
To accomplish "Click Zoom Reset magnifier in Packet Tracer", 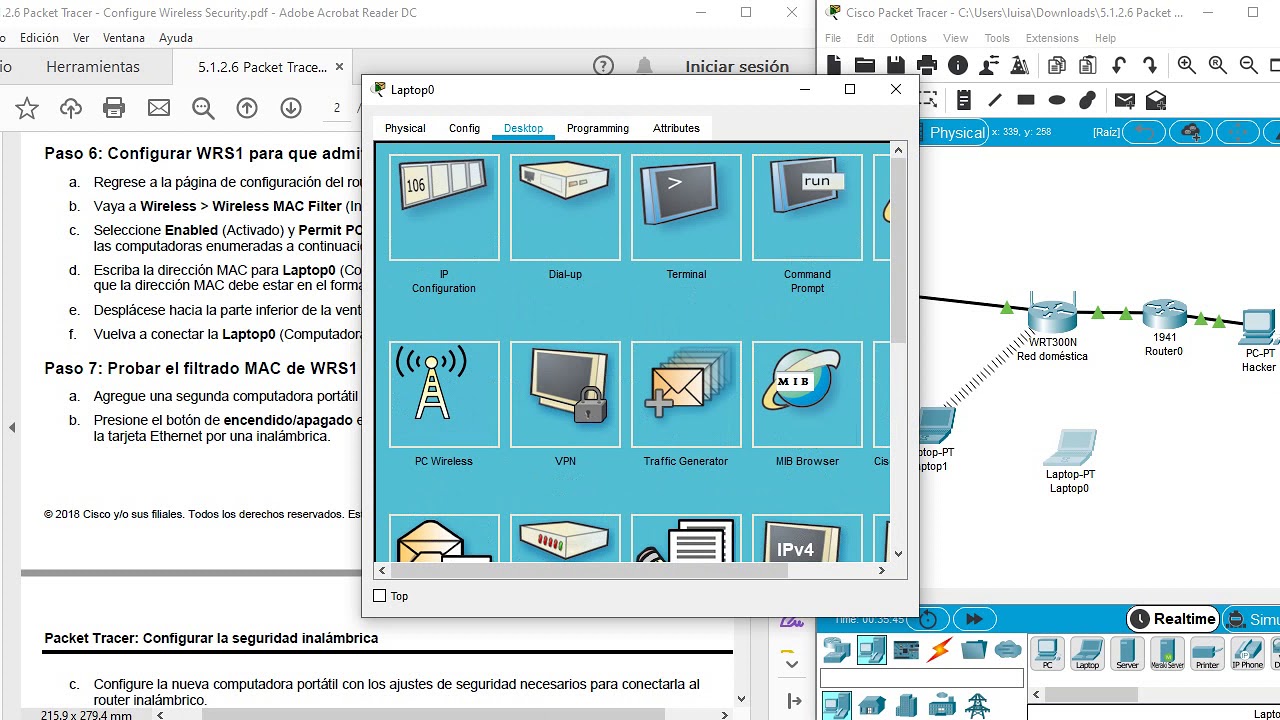I will pos(1218,65).
